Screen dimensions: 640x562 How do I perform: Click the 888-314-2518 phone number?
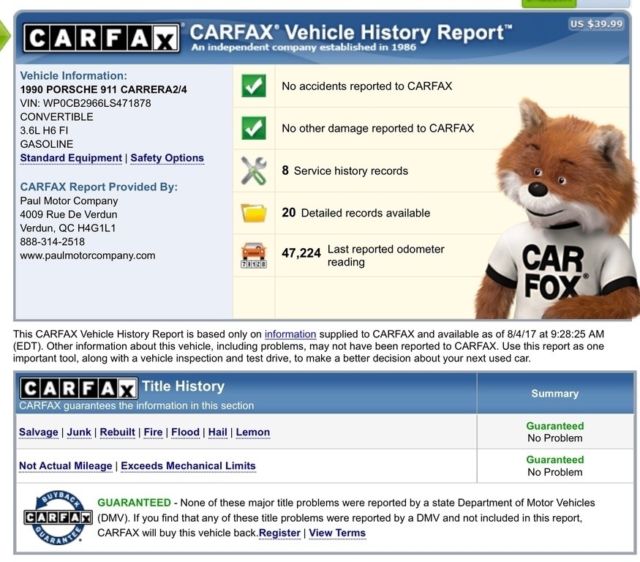52,242
